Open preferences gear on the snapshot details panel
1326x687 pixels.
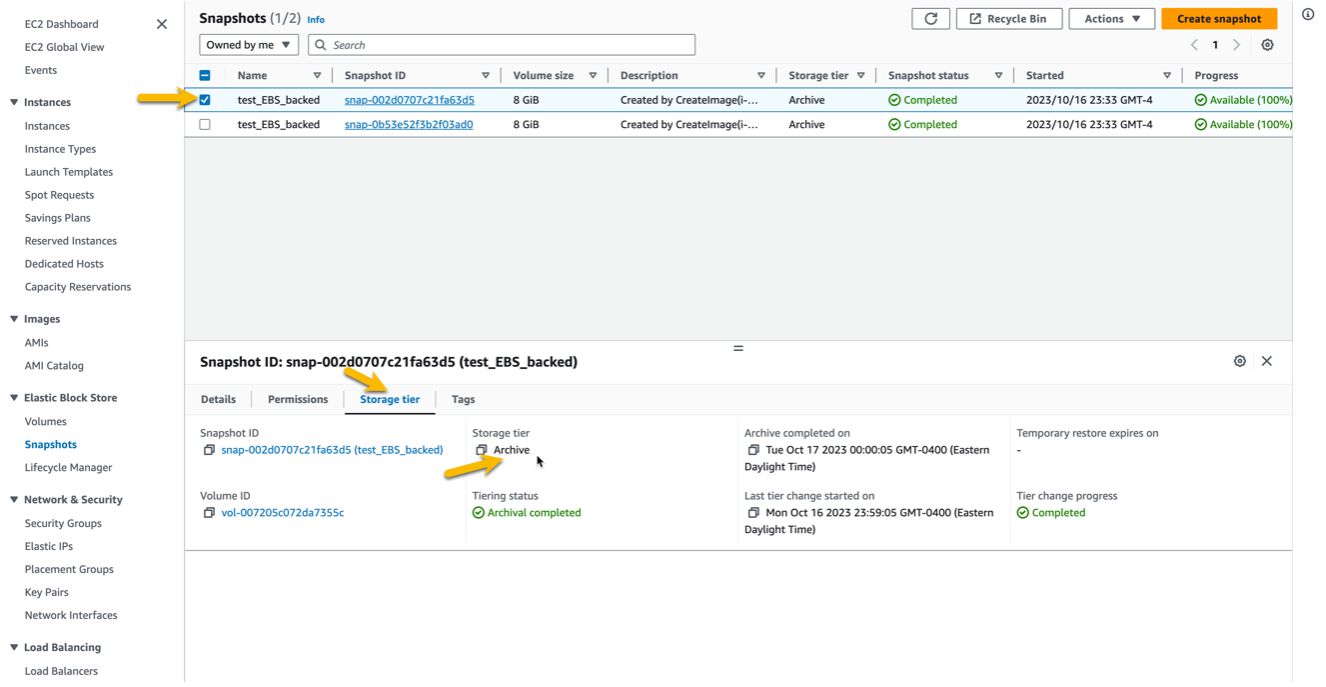[x=1240, y=361]
